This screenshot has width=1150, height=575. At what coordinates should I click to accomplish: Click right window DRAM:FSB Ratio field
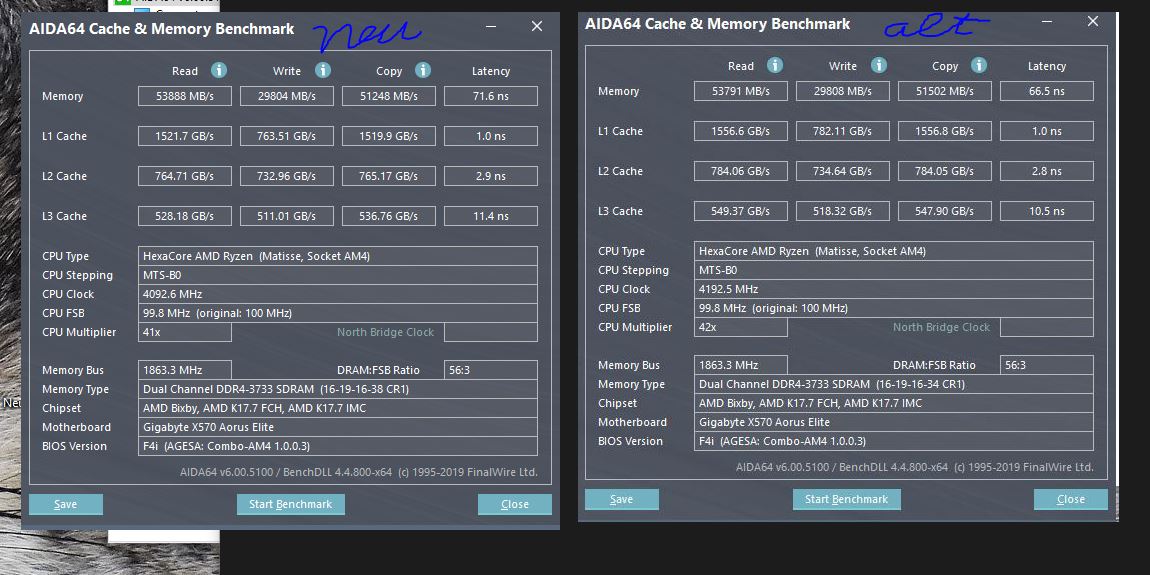[1047, 365]
